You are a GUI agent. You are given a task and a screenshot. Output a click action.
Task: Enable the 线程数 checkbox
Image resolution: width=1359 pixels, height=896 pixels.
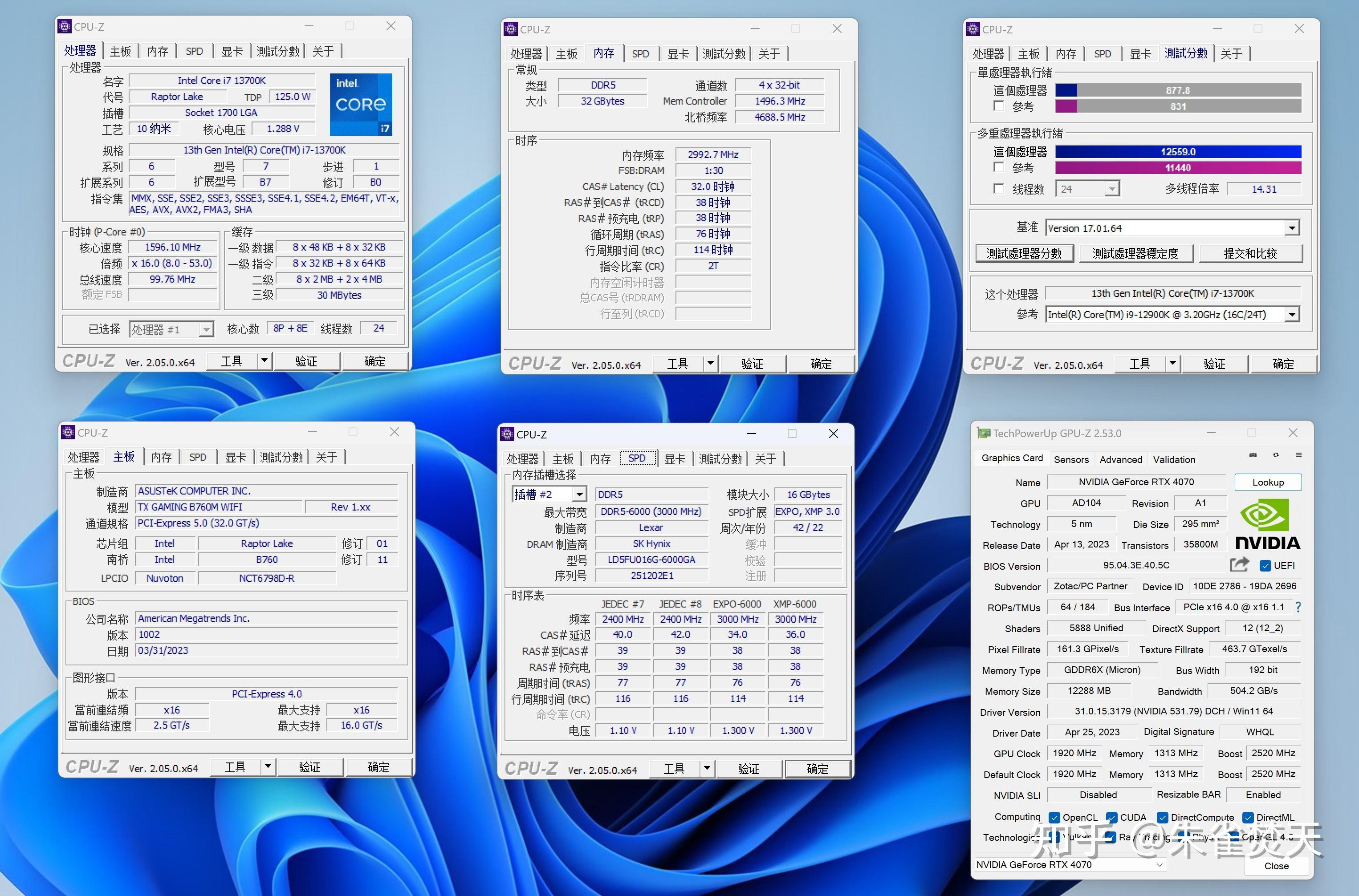pyautogui.click(x=998, y=188)
